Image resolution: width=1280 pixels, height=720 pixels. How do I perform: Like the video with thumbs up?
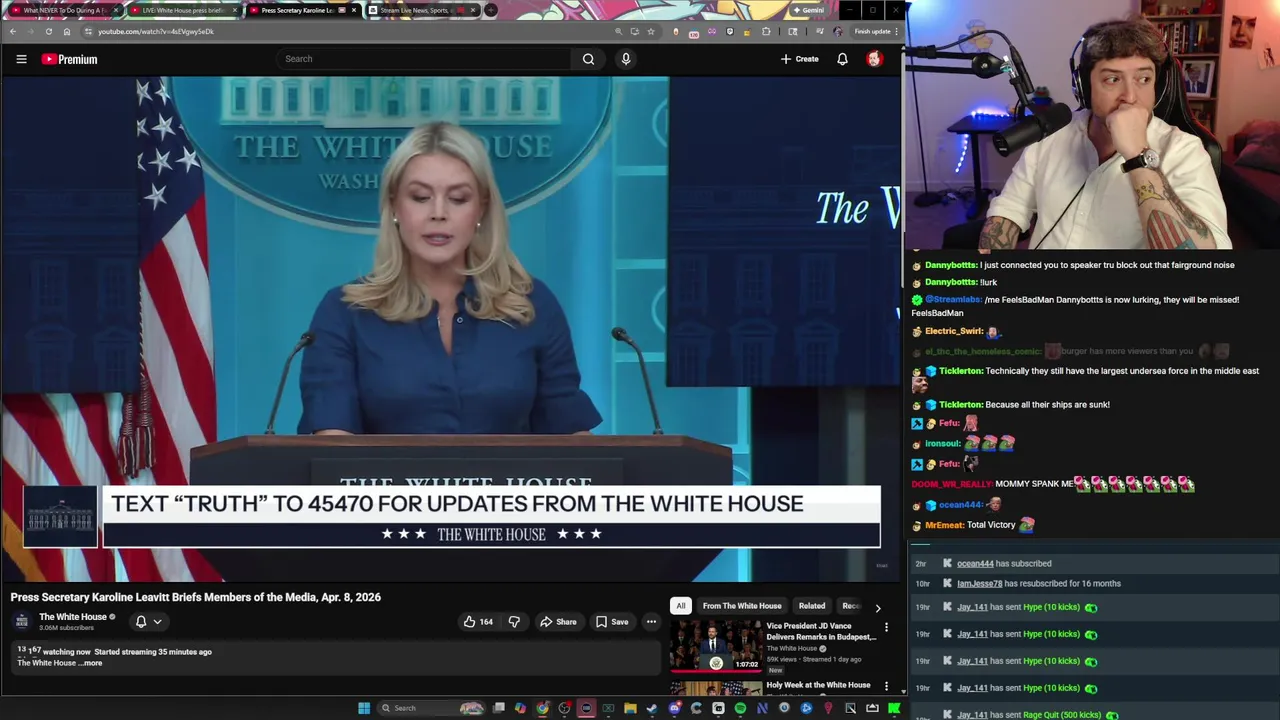(x=478, y=622)
